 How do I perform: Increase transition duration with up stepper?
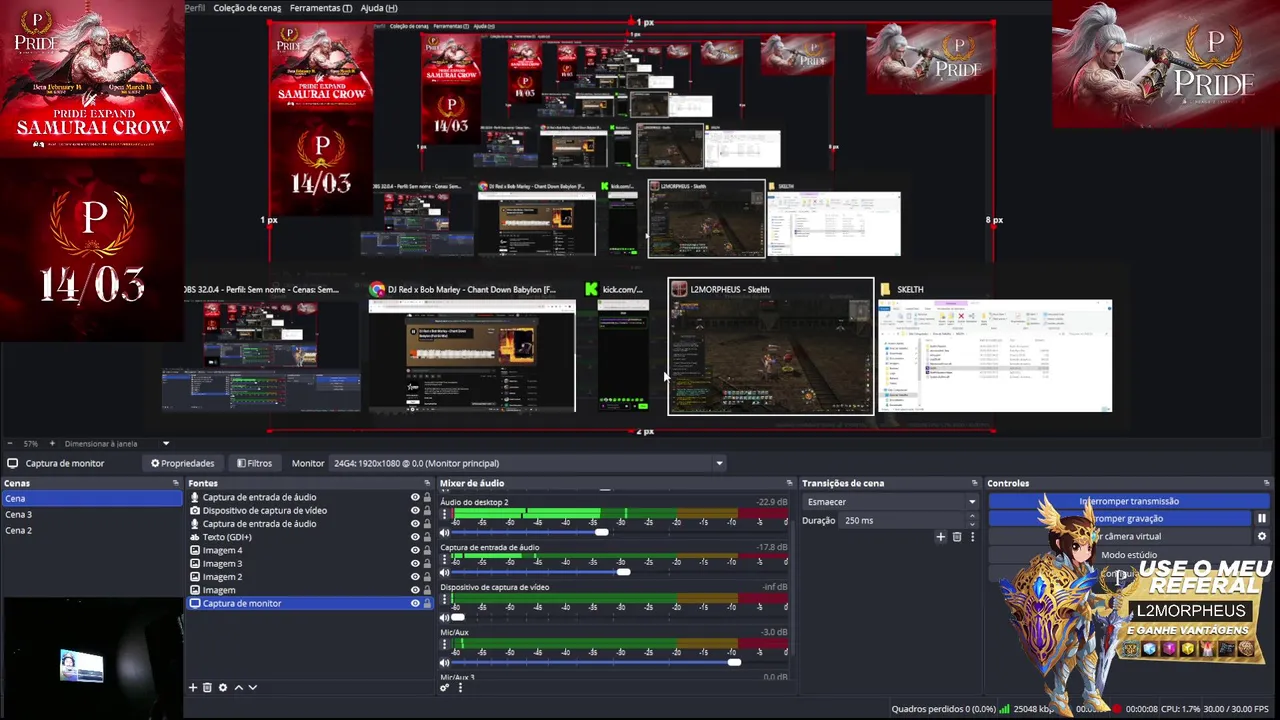[972, 516]
